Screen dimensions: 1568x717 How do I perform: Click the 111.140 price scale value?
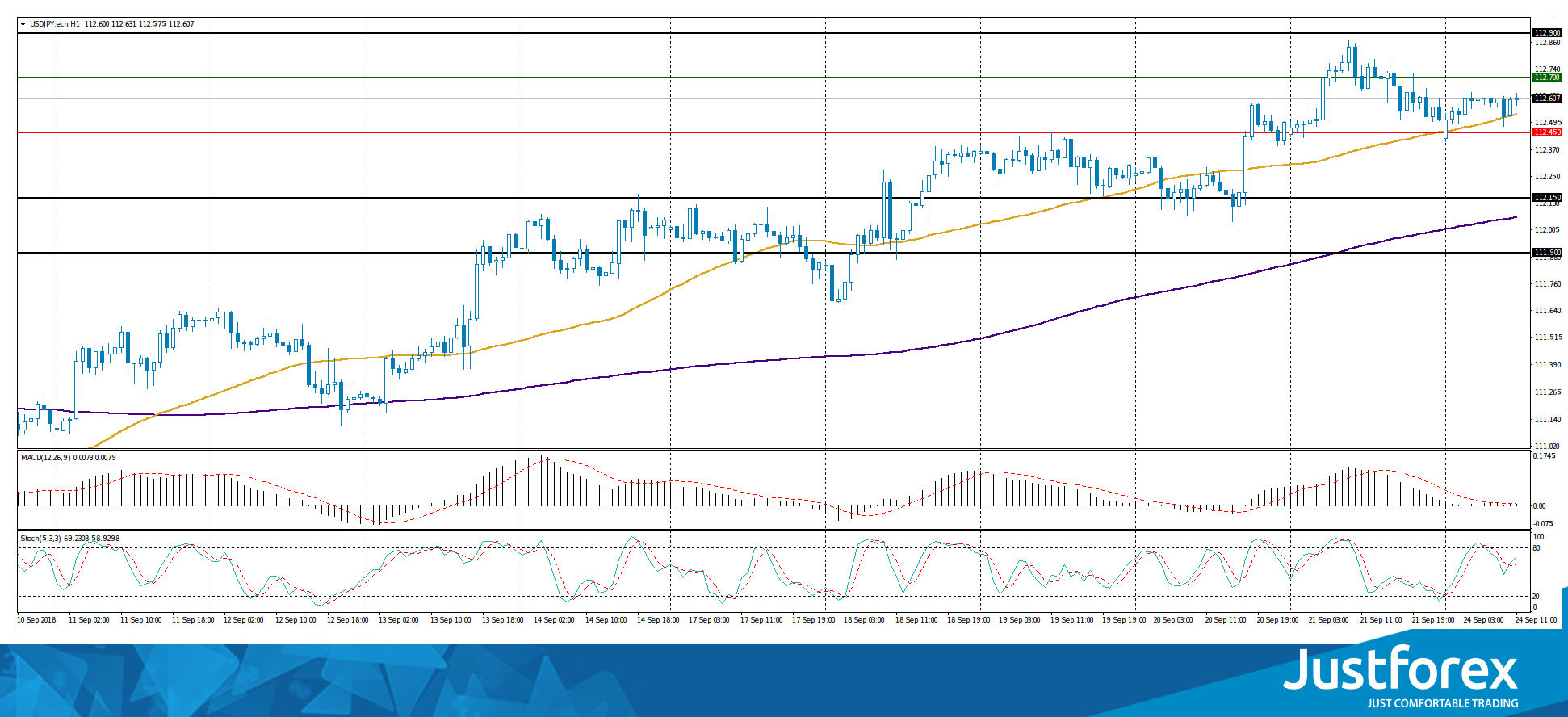coord(1547,420)
